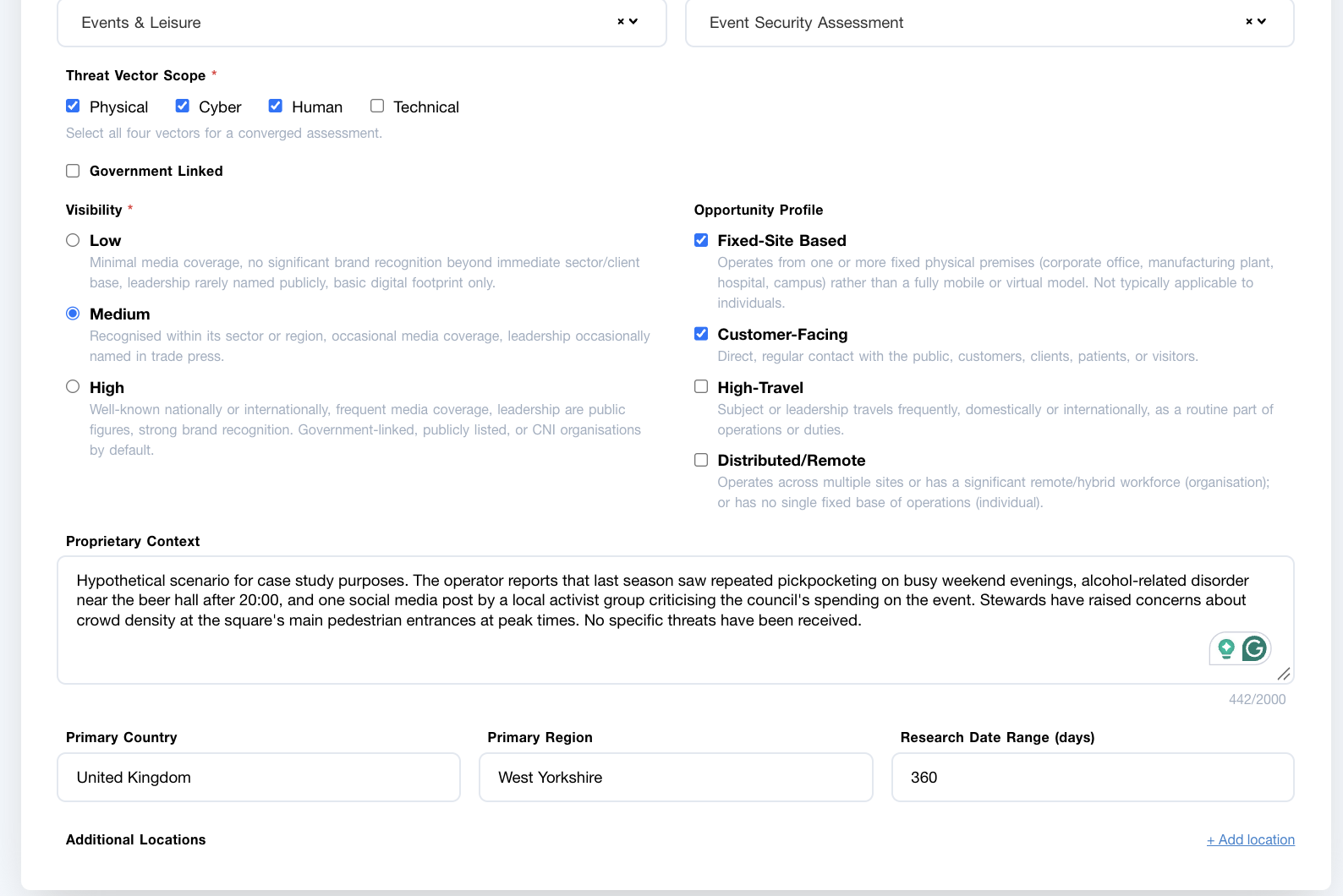Check the Distributed/Remote option

(x=701, y=460)
